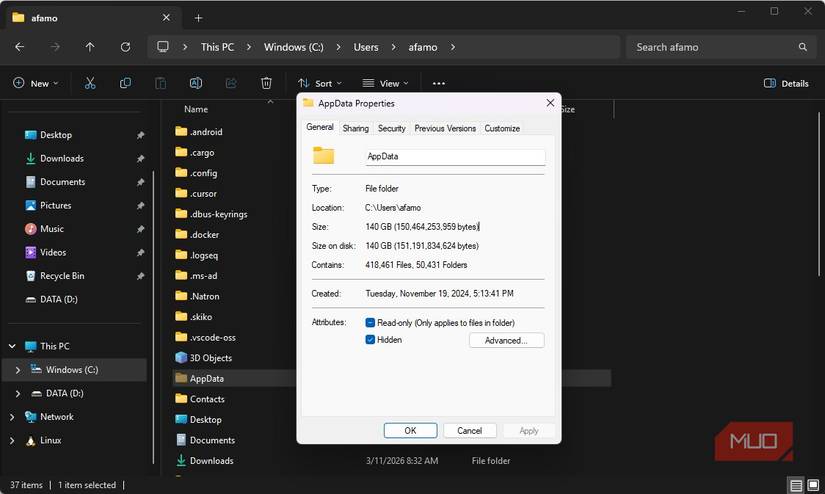Select the .docker folder
This screenshot has height=494, width=825.
pos(197,235)
